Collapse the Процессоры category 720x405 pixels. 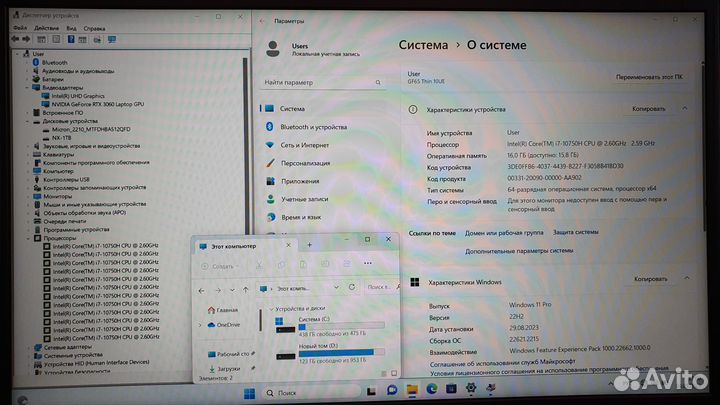[28, 238]
